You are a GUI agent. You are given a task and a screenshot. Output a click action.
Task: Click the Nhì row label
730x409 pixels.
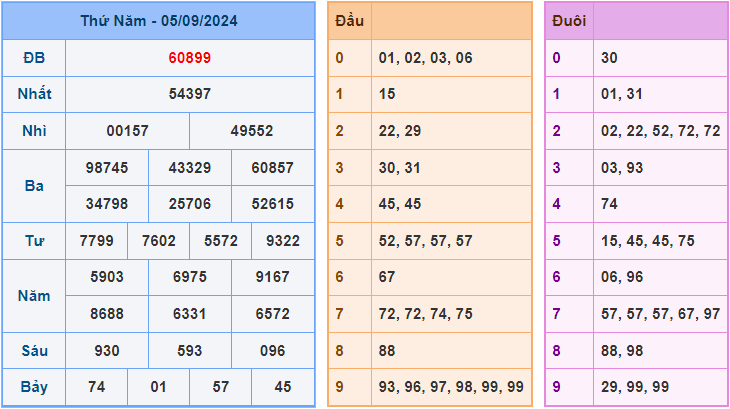click(x=34, y=131)
